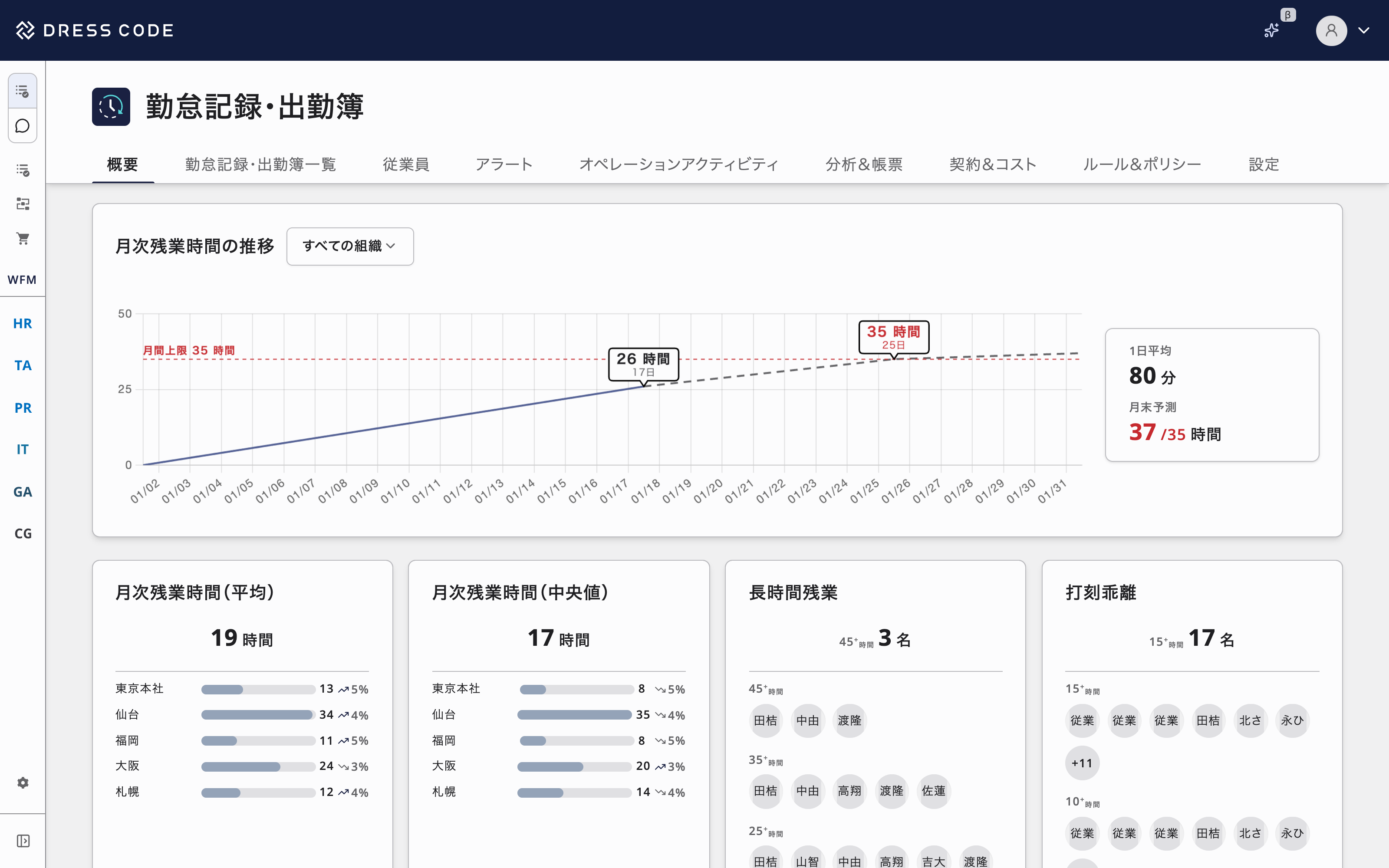Open the 契約&コスト tab
The width and height of the screenshot is (1389, 868).
pyautogui.click(x=993, y=165)
